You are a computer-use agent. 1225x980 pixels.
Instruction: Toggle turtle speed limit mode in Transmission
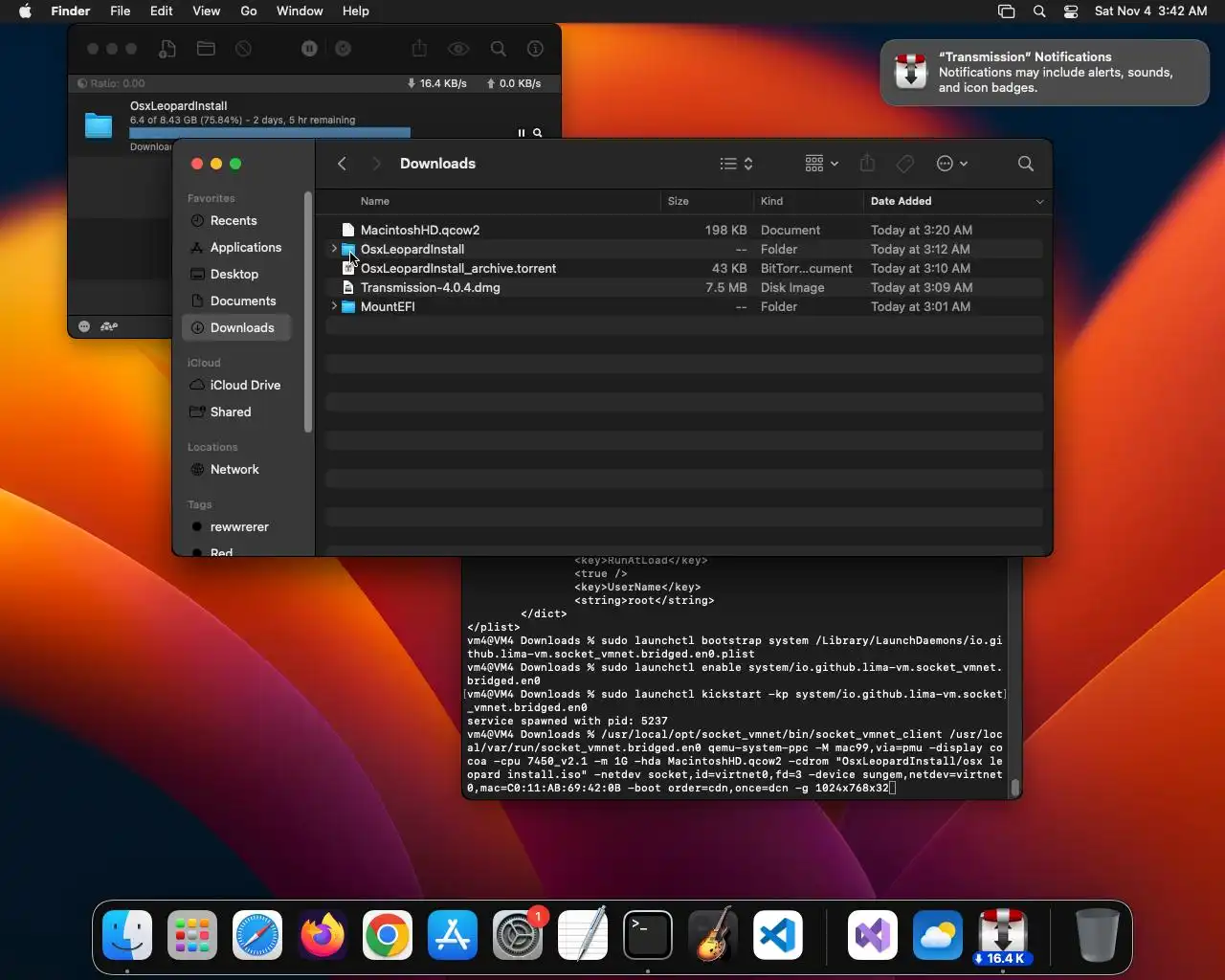pos(109,326)
